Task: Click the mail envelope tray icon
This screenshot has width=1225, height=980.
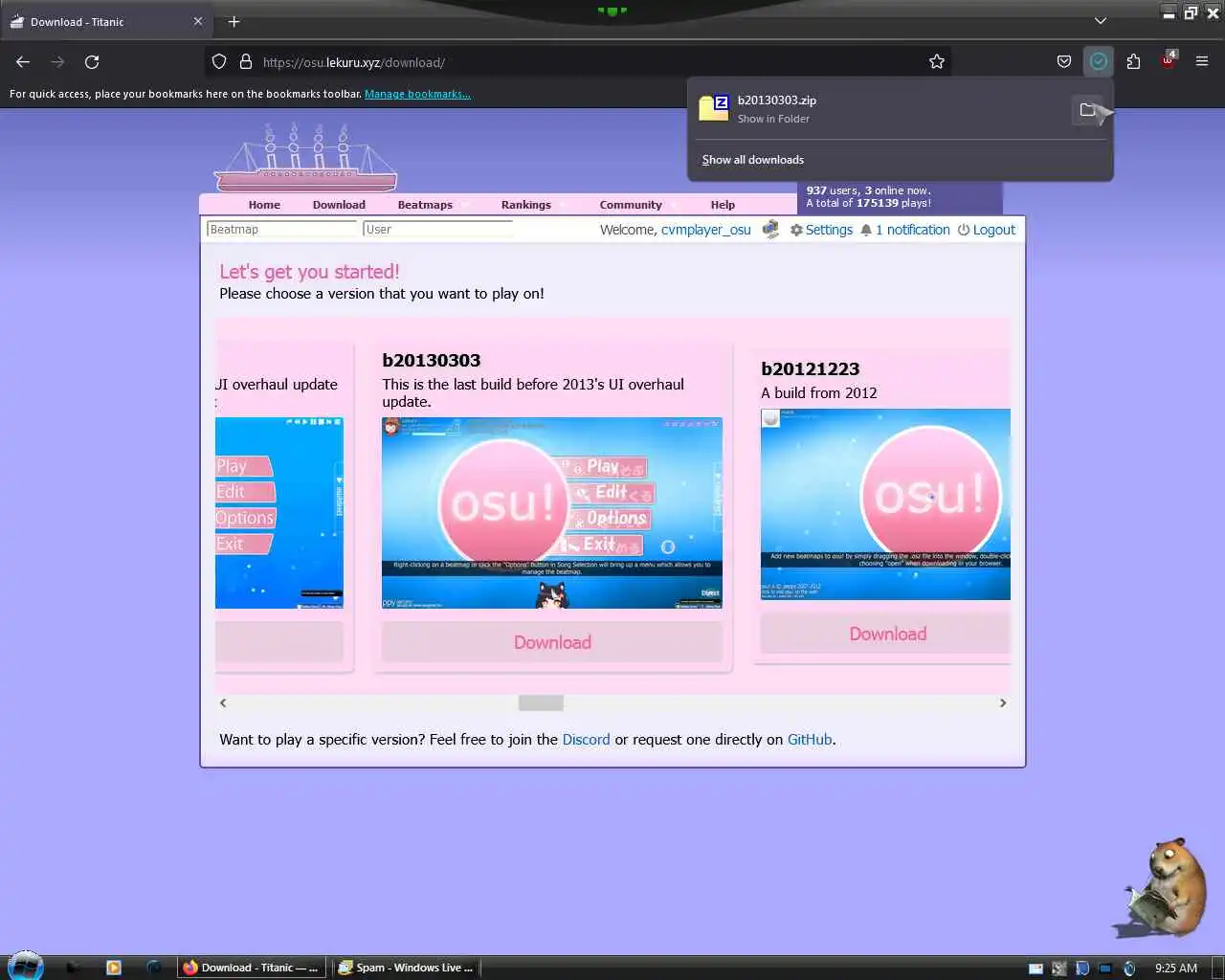Action: (1036, 969)
